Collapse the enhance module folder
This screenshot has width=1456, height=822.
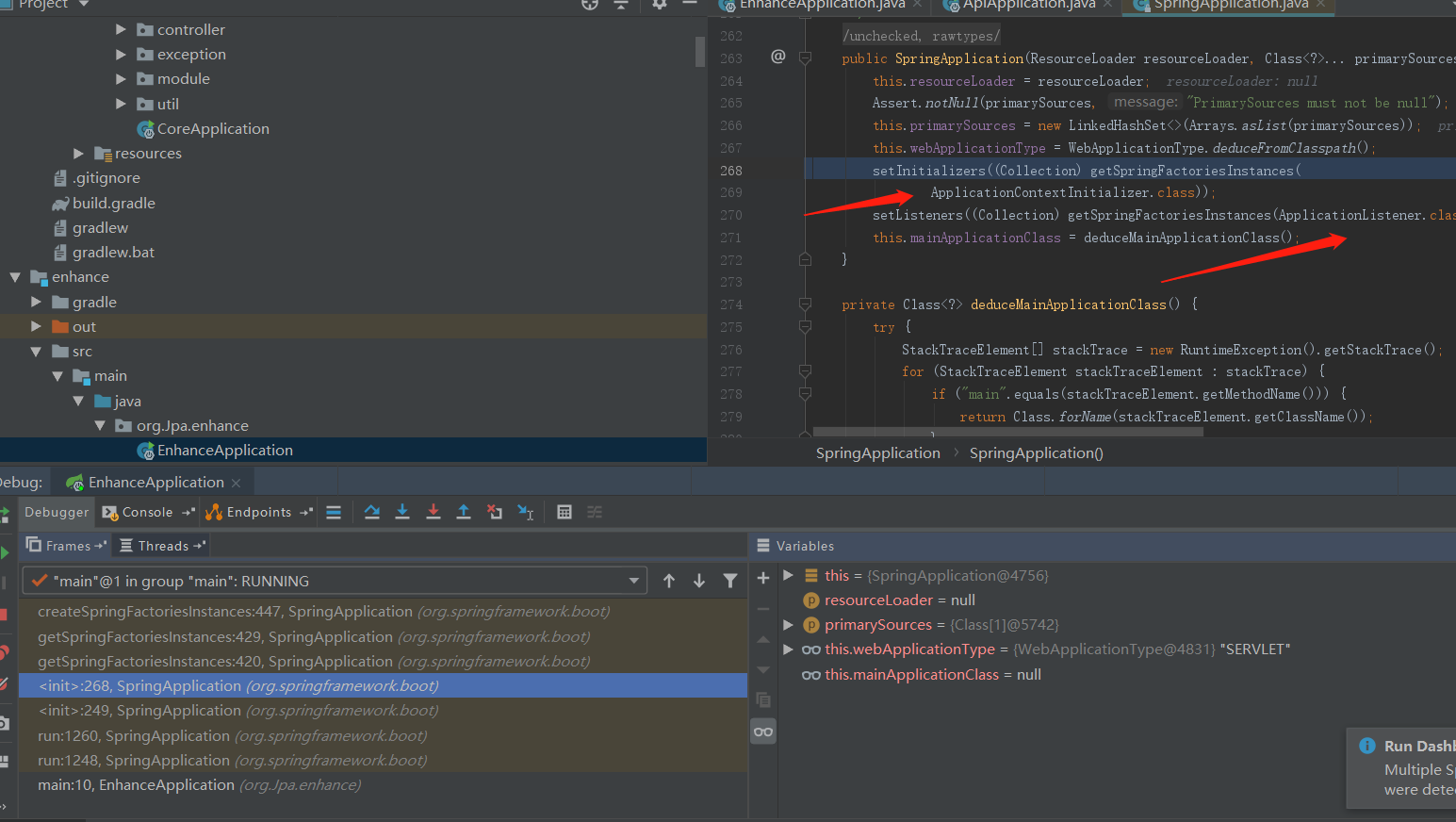pos(15,277)
